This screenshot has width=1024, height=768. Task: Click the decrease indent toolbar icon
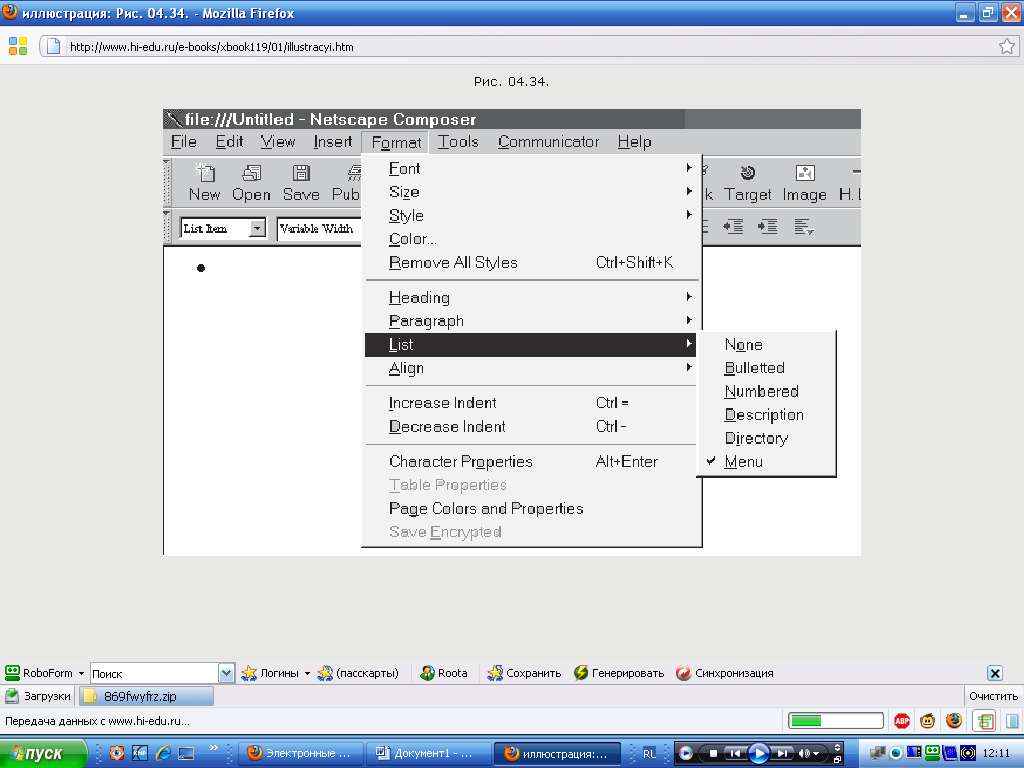tap(733, 227)
